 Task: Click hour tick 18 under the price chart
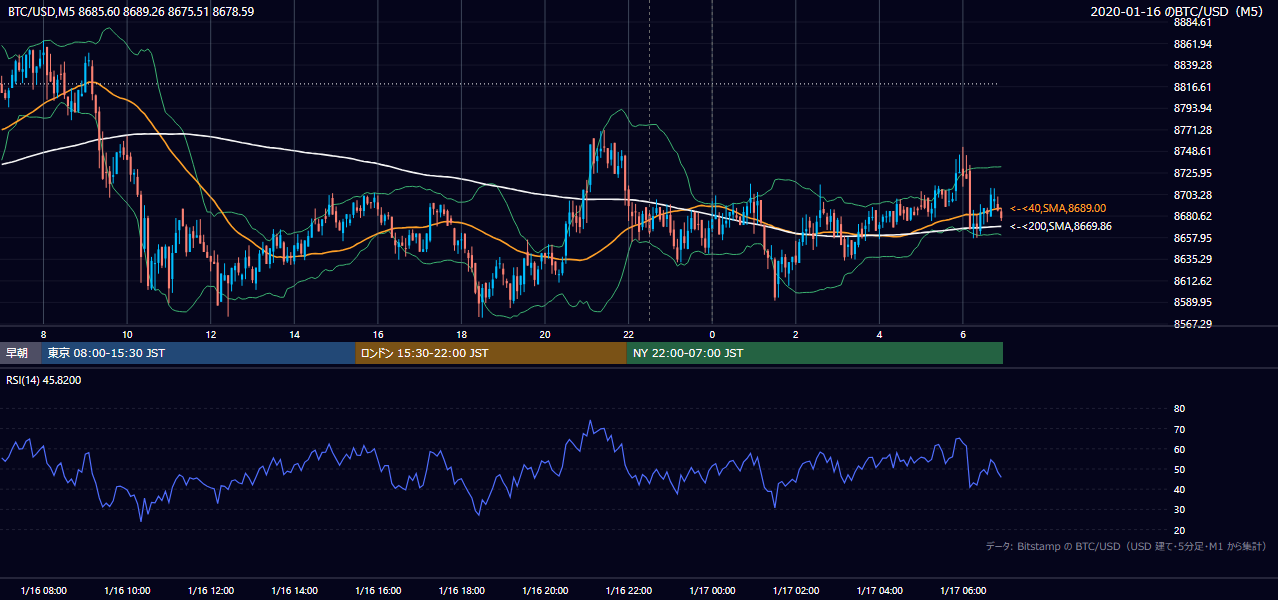coord(461,334)
